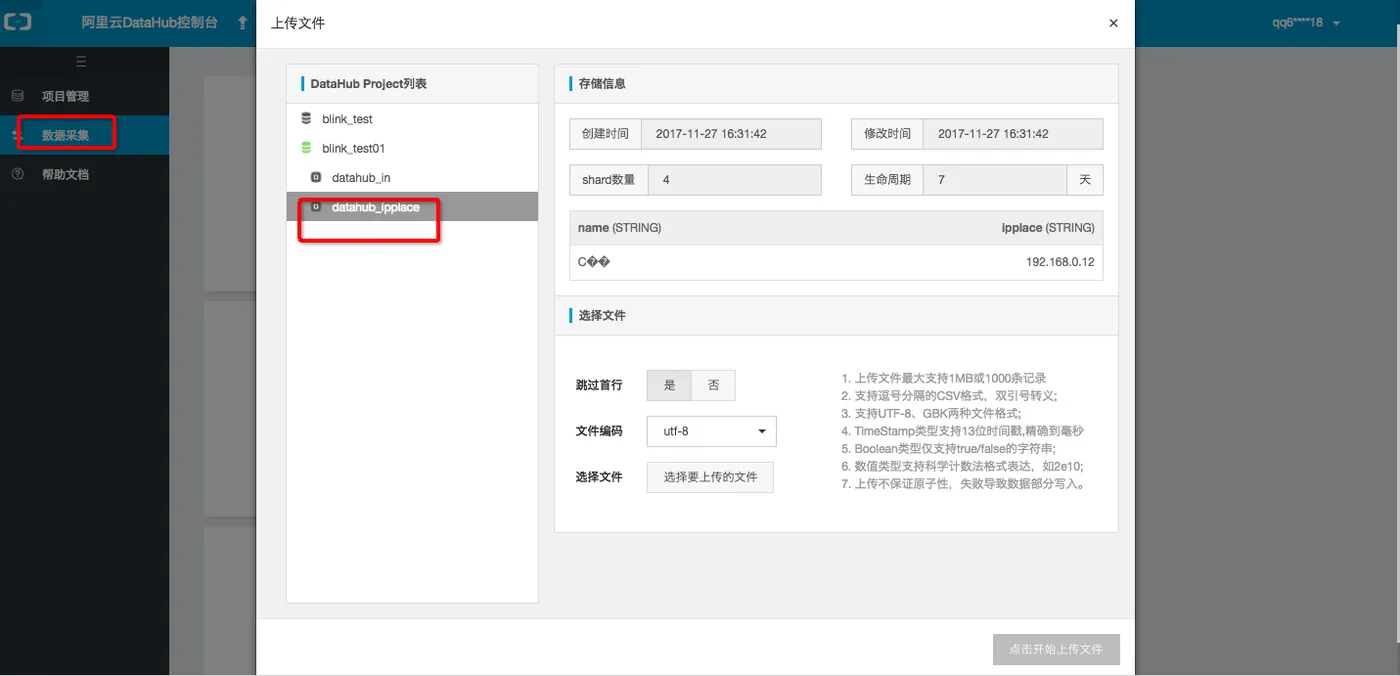The width and height of the screenshot is (1400, 676).
Task: Click the 选择文件 section heading
Action: [x=602, y=315]
